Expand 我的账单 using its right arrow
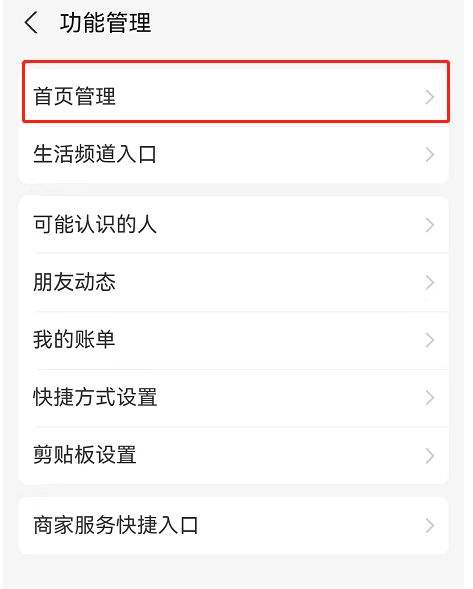The image size is (473, 589). point(430,340)
